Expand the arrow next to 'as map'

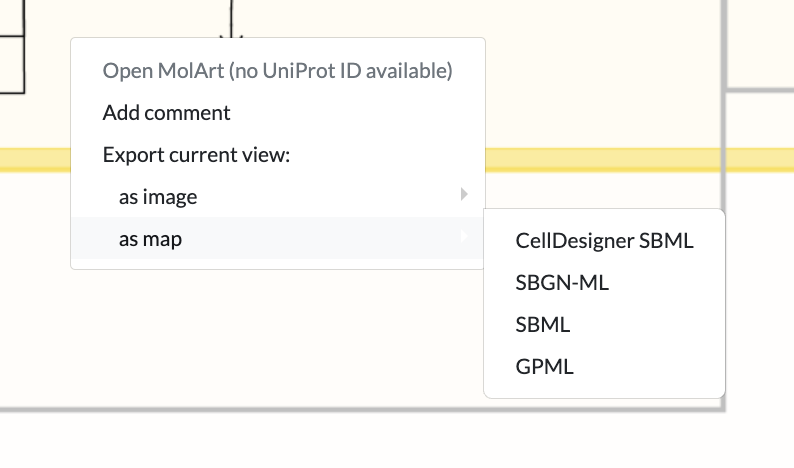point(464,238)
